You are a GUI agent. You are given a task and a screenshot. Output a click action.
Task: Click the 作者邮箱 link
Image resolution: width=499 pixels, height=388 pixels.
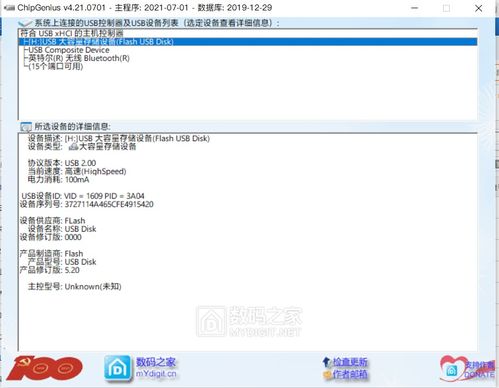pyautogui.click(x=350, y=375)
